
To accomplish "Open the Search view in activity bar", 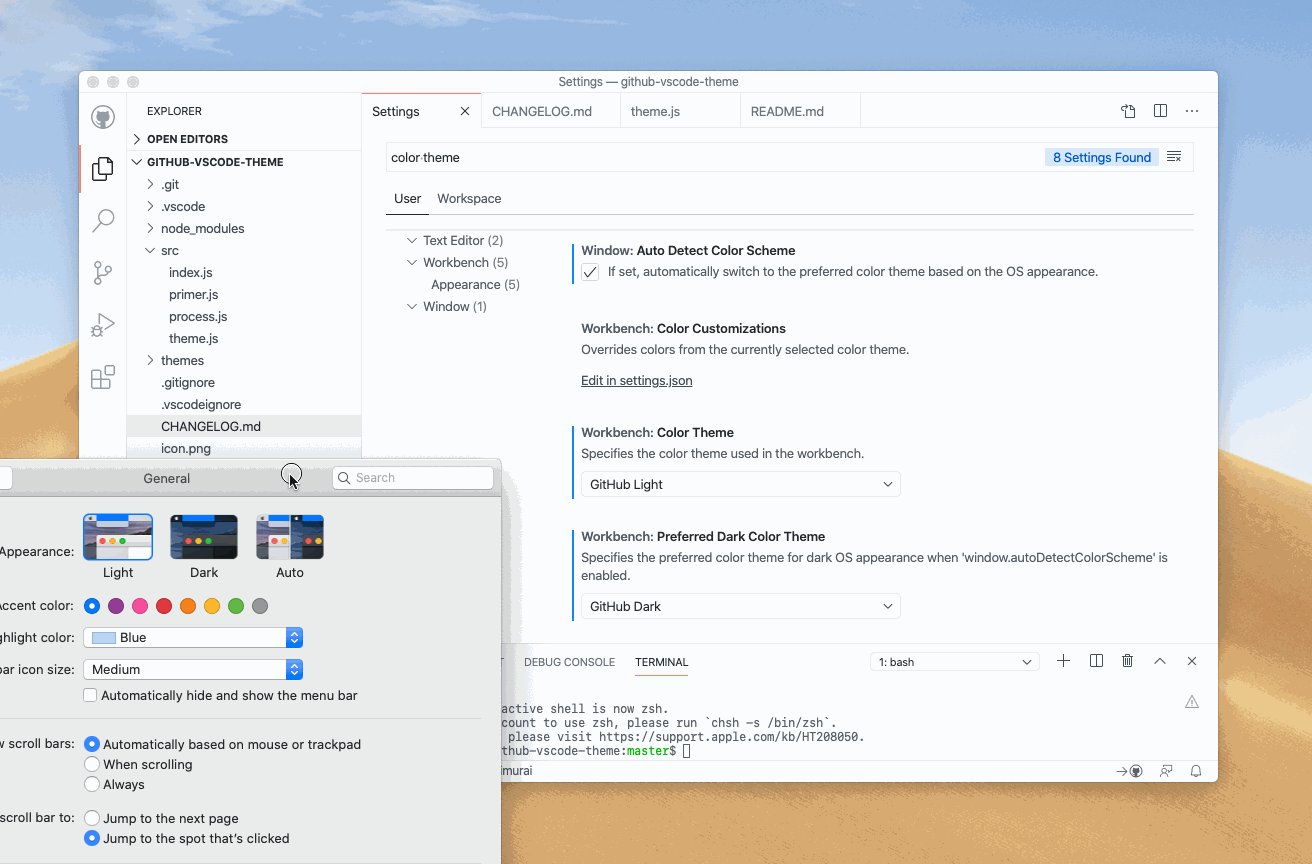I will pos(102,221).
